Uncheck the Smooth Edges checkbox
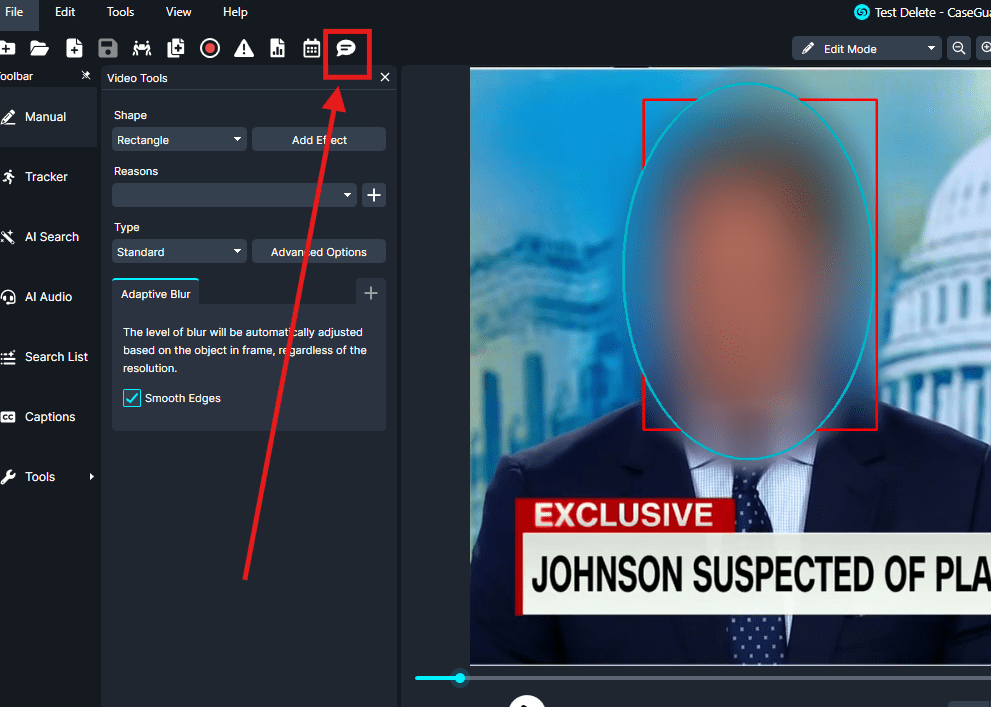Screen dimensions: 991x707 [132, 398]
